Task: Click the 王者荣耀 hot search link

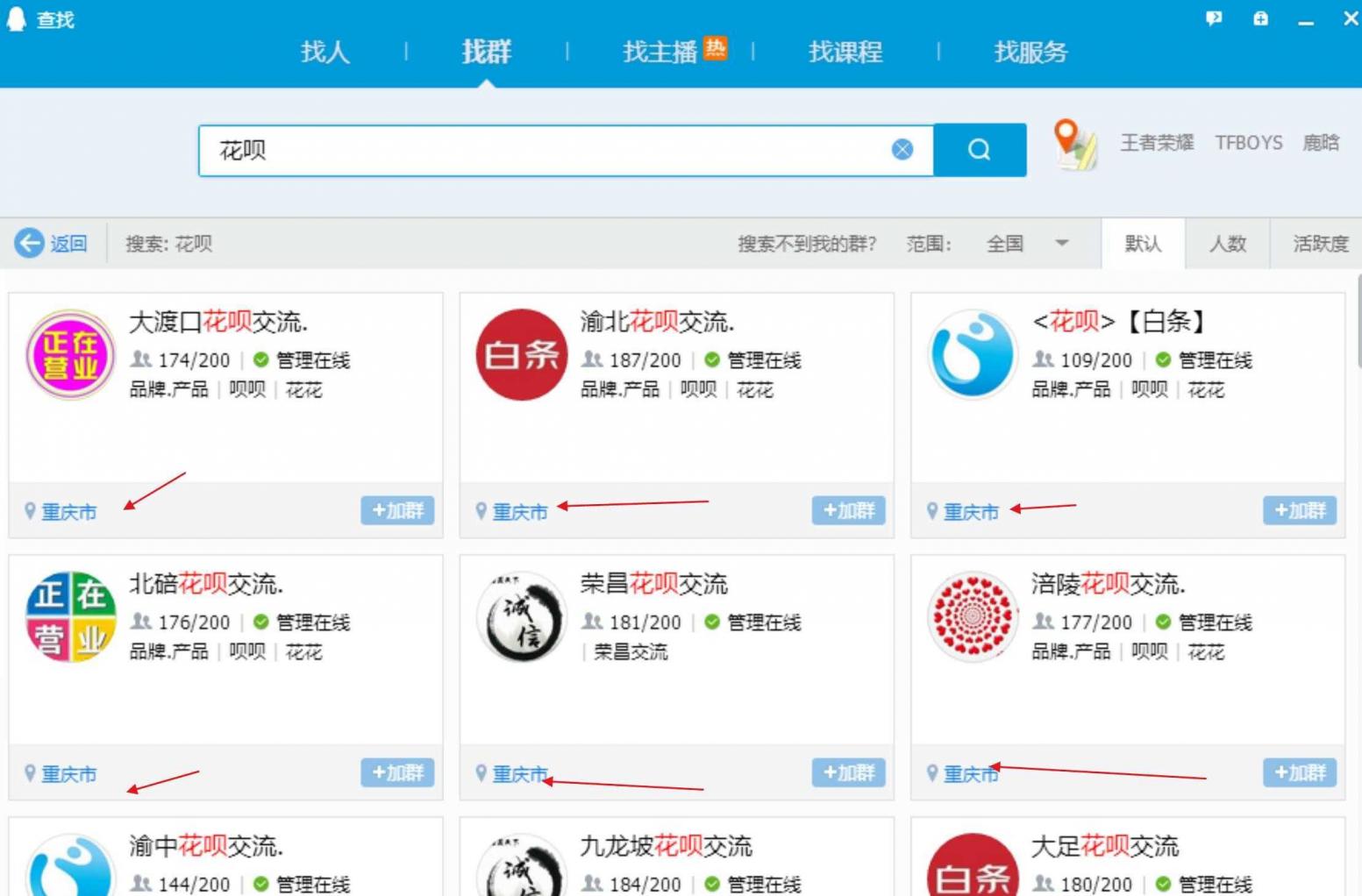Action: click(1156, 142)
